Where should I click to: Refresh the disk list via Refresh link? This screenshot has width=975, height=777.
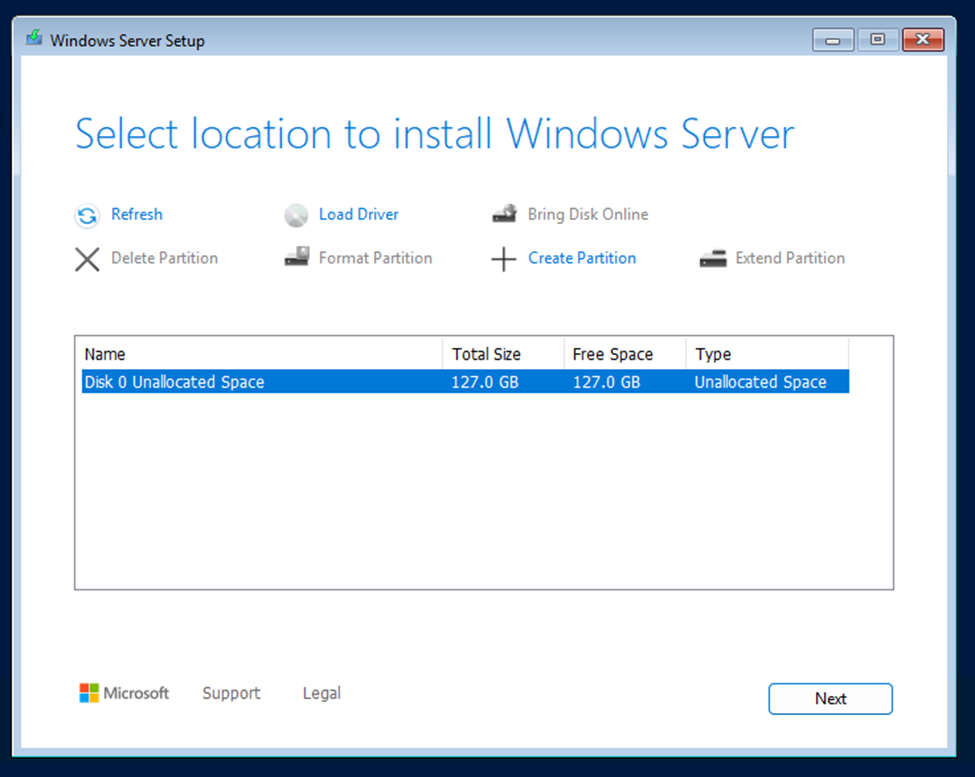pyautogui.click(x=137, y=214)
